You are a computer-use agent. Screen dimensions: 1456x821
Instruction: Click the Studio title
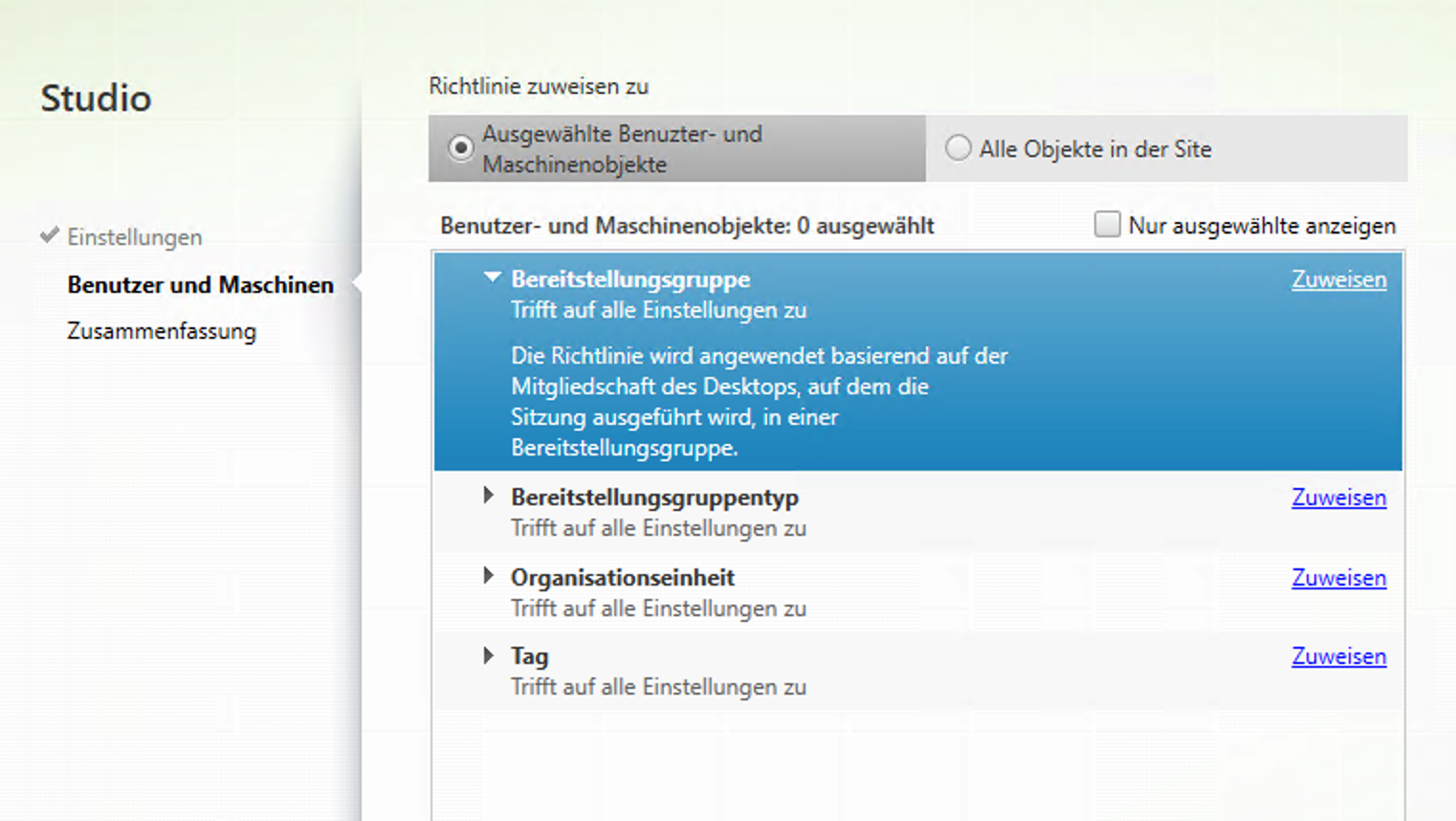96,98
